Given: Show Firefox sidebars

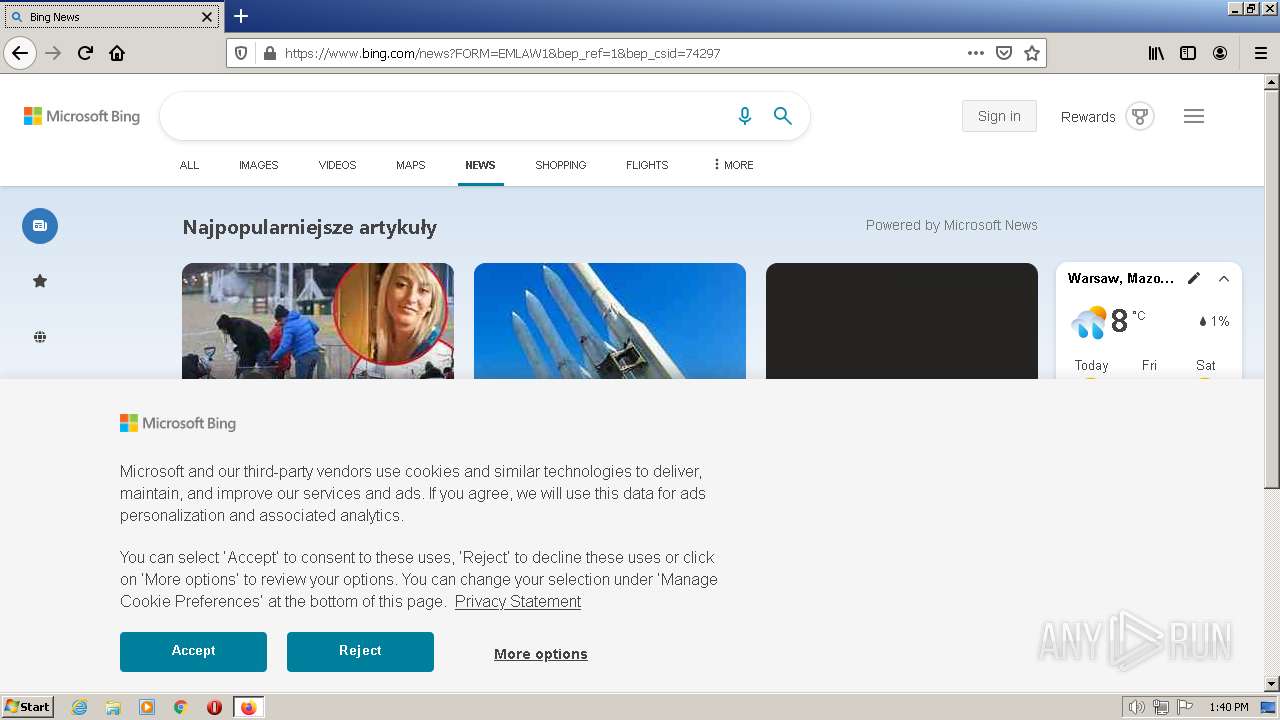Looking at the screenshot, I should [1188, 53].
